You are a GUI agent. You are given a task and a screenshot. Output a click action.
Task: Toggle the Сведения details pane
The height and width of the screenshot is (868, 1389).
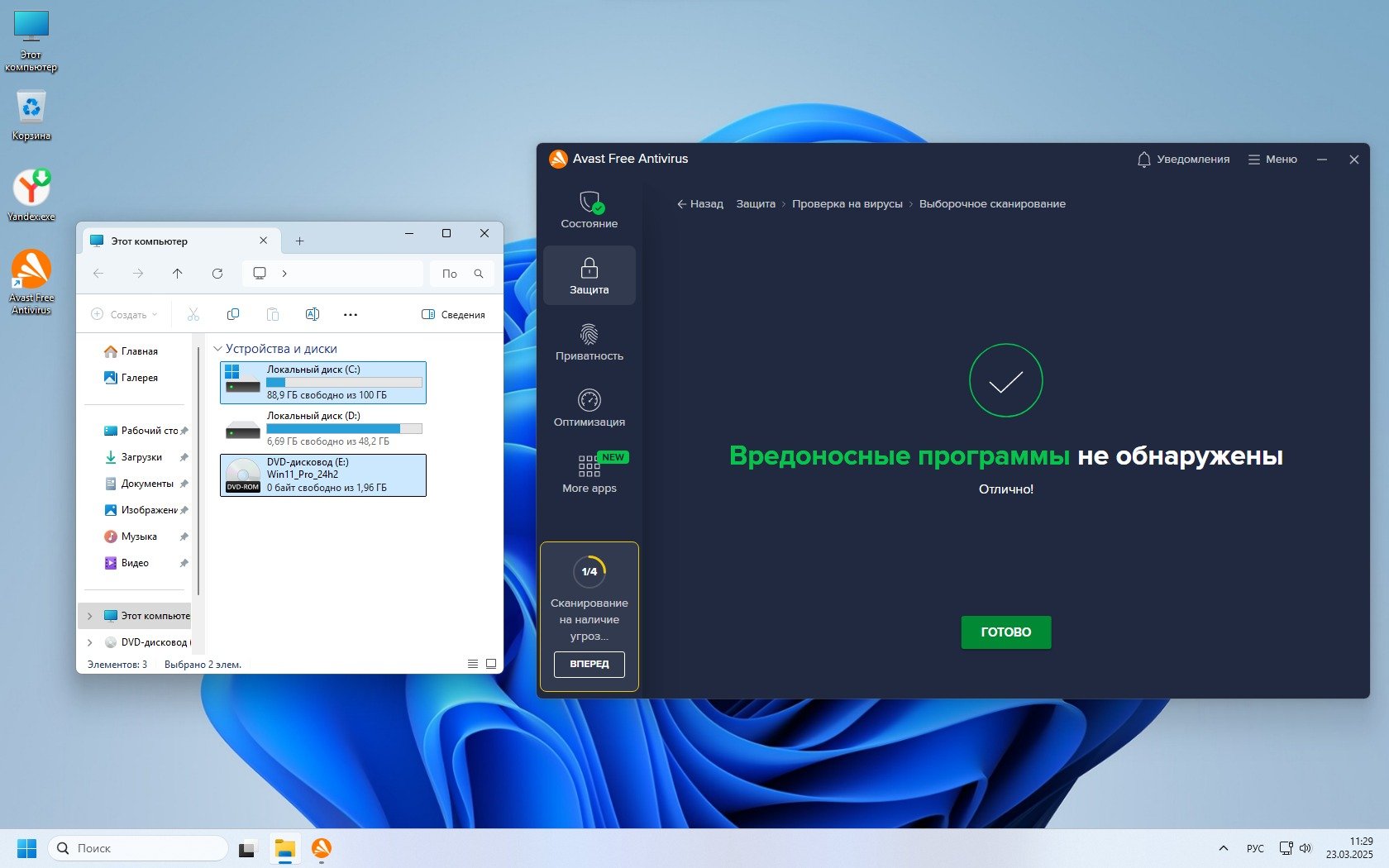click(453, 314)
